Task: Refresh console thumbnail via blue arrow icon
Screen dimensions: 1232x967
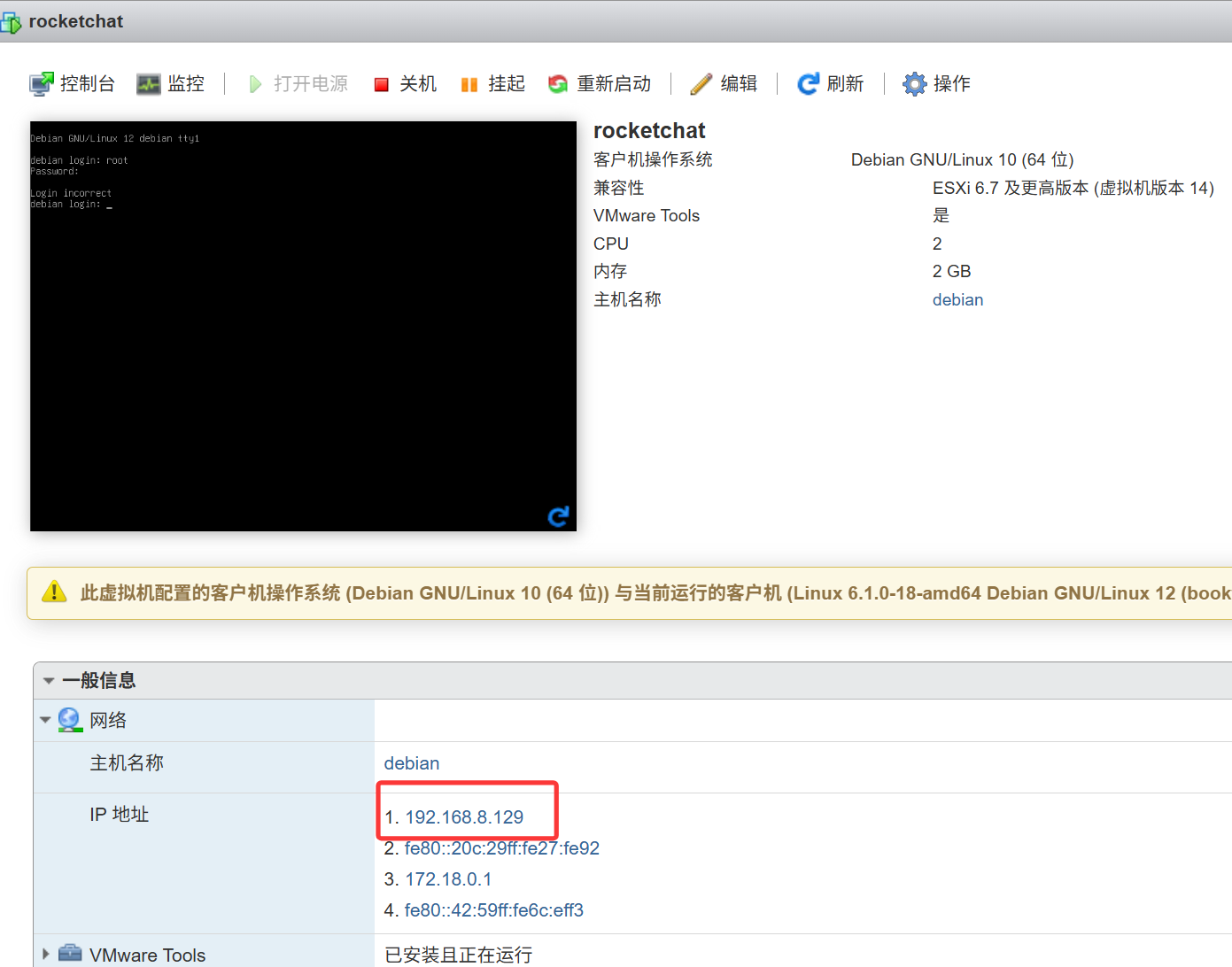Action: pyautogui.click(x=558, y=516)
